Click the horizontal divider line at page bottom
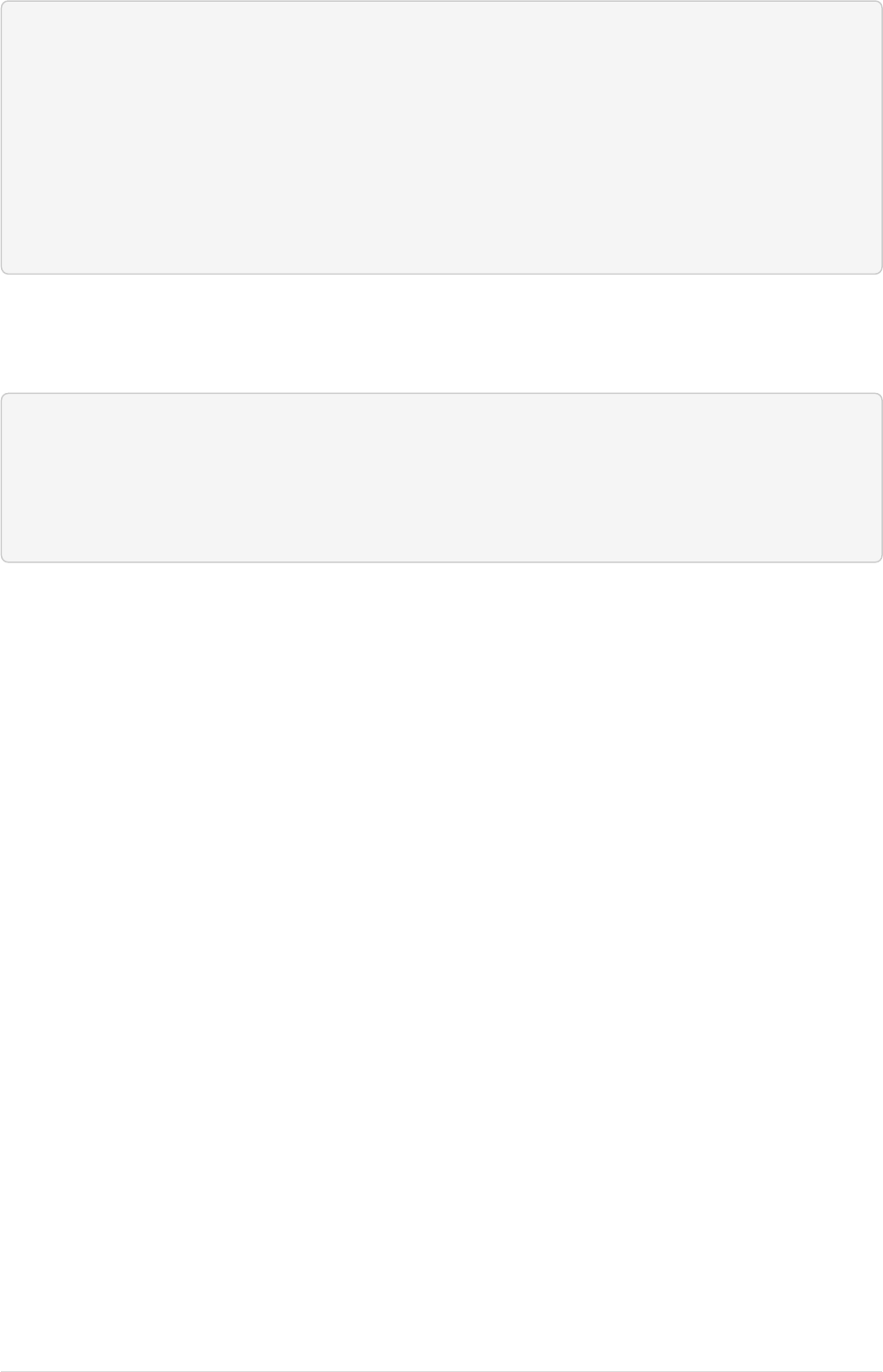 [441, 1371]
